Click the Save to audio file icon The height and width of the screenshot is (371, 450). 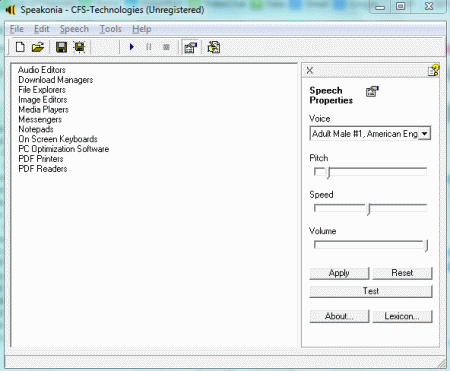[79, 47]
